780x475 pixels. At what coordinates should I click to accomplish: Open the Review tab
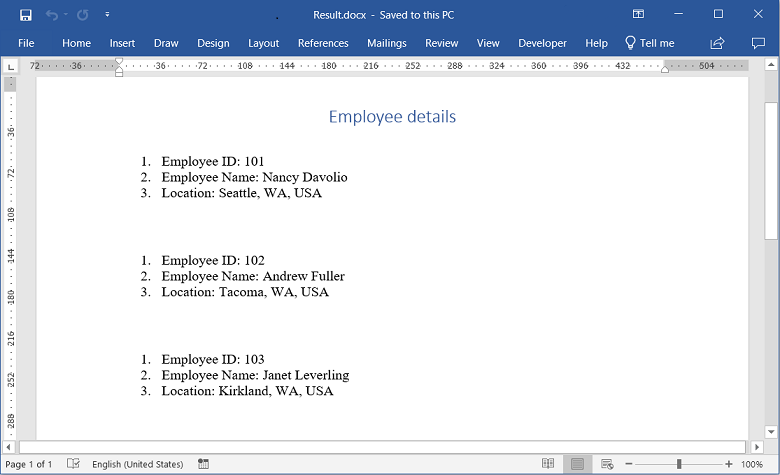442,43
